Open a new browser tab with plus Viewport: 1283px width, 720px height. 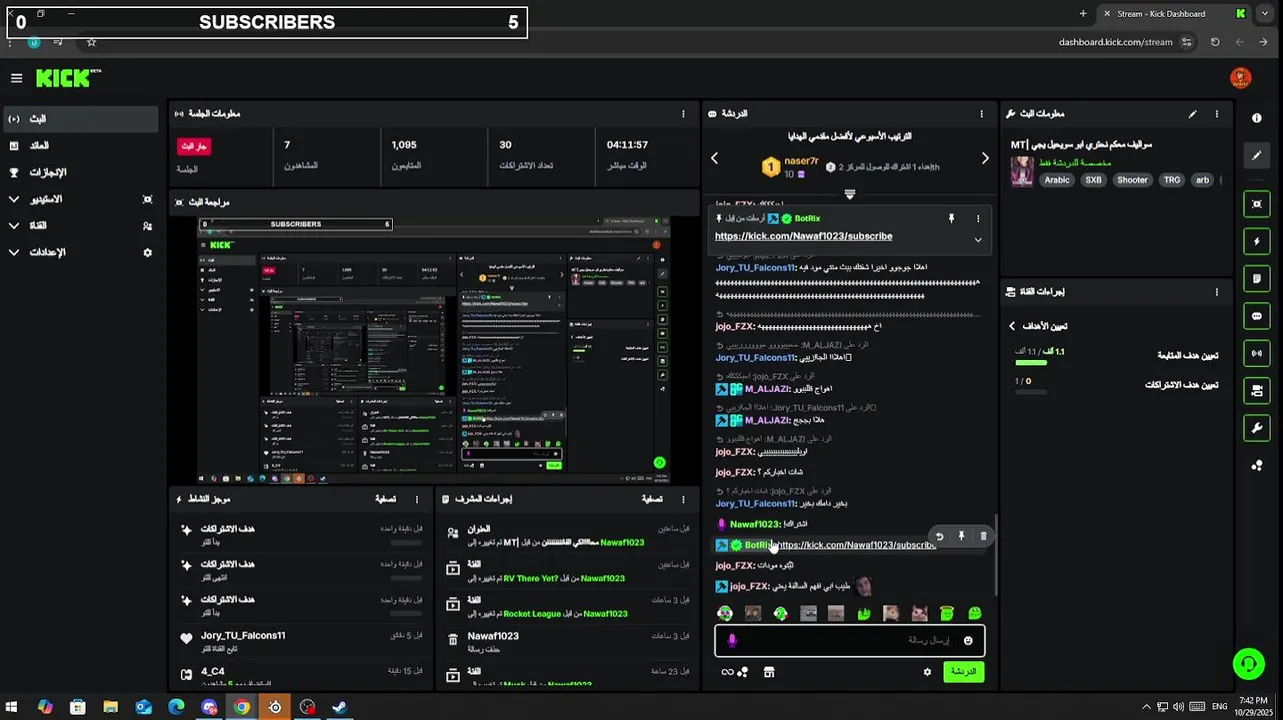(1083, 14)
